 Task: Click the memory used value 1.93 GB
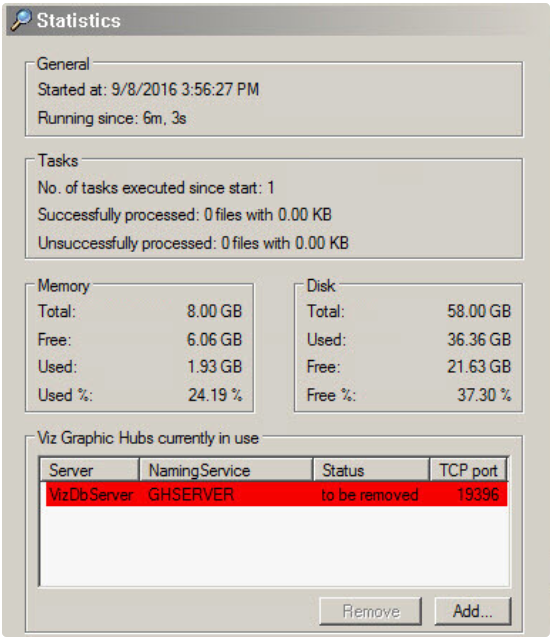click(x=215, y=367)
